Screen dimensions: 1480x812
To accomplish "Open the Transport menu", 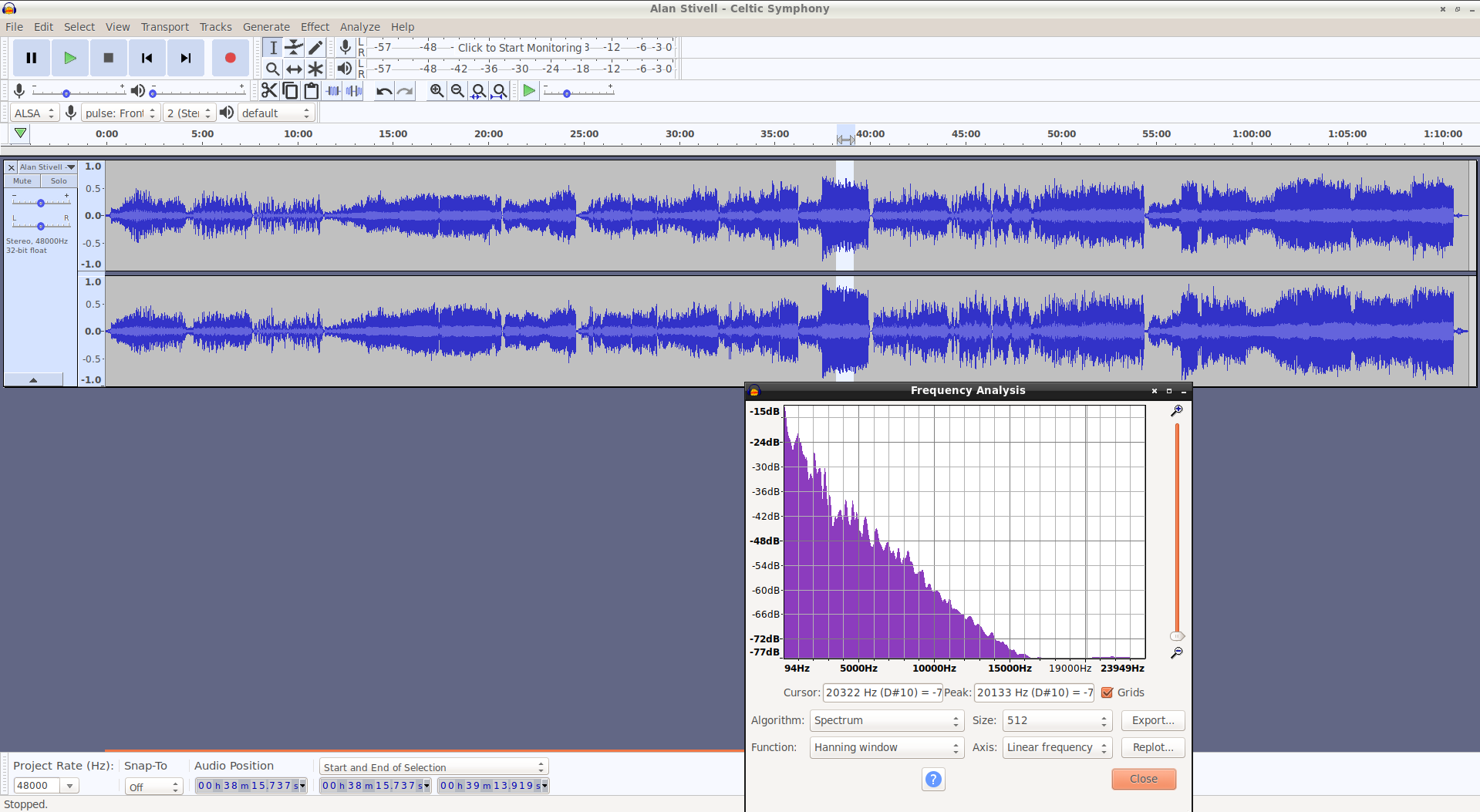I will click(164, 27).
